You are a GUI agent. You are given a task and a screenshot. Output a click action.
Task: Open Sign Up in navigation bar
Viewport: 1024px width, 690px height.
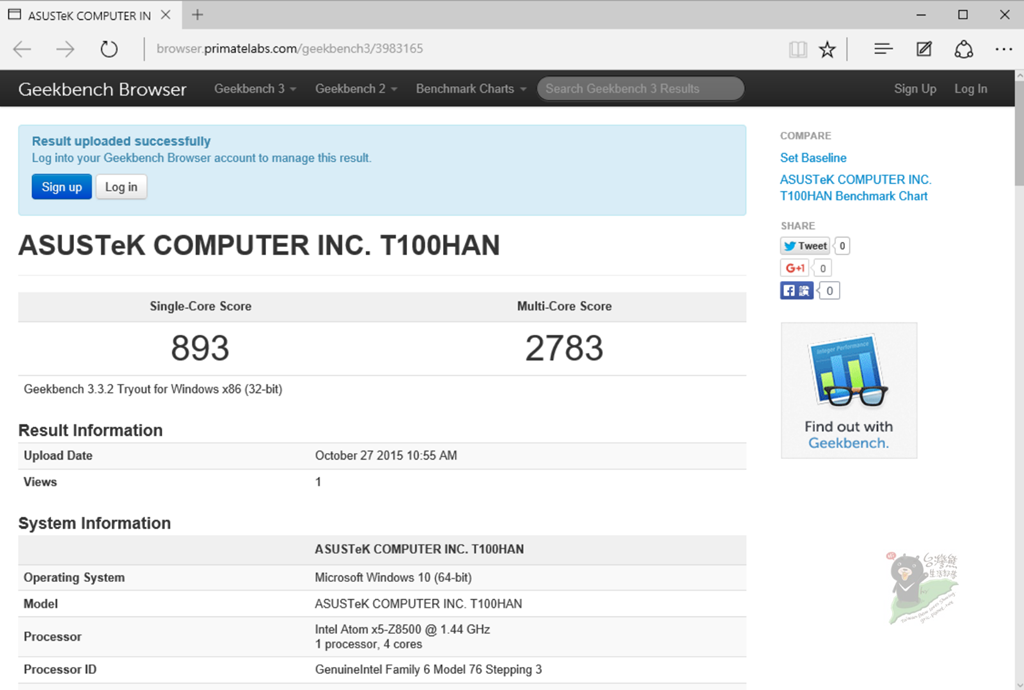click(x=915, y=89)
